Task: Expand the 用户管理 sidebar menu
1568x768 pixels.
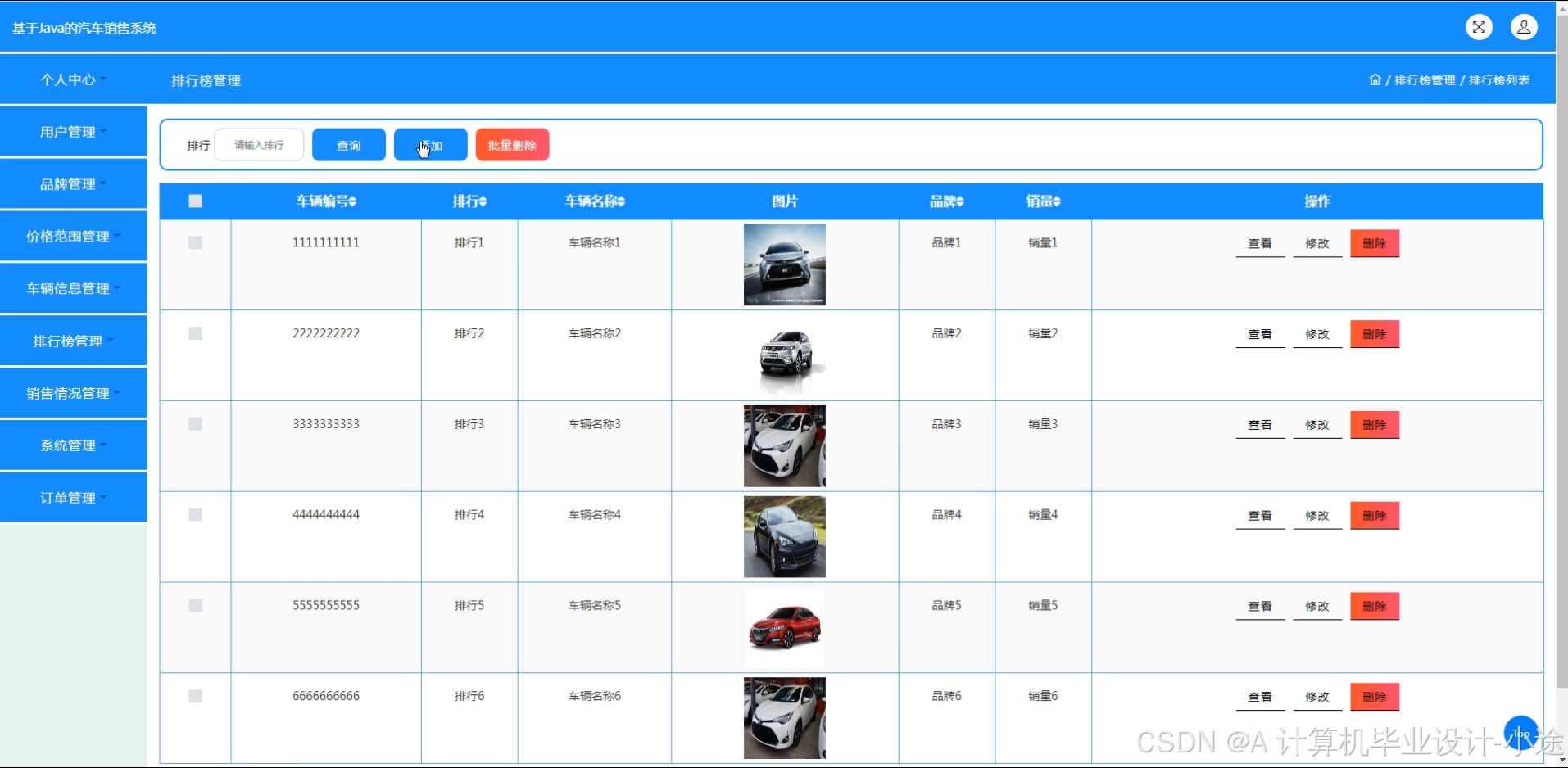Action: pyautogui.click(x=74, y=132)
